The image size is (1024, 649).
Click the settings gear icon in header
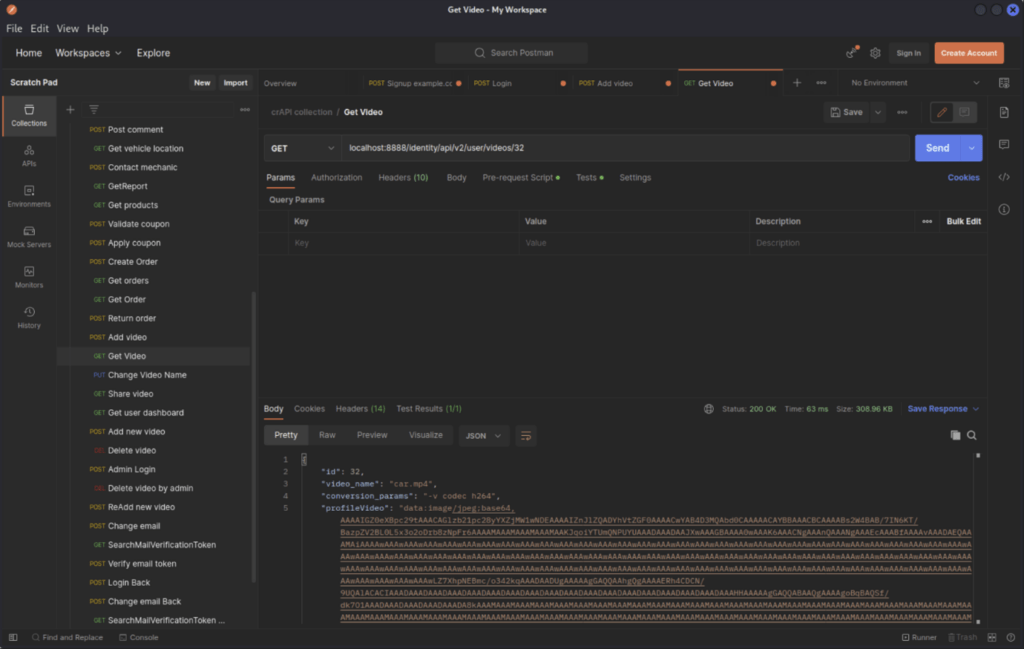tap(875, 53)
